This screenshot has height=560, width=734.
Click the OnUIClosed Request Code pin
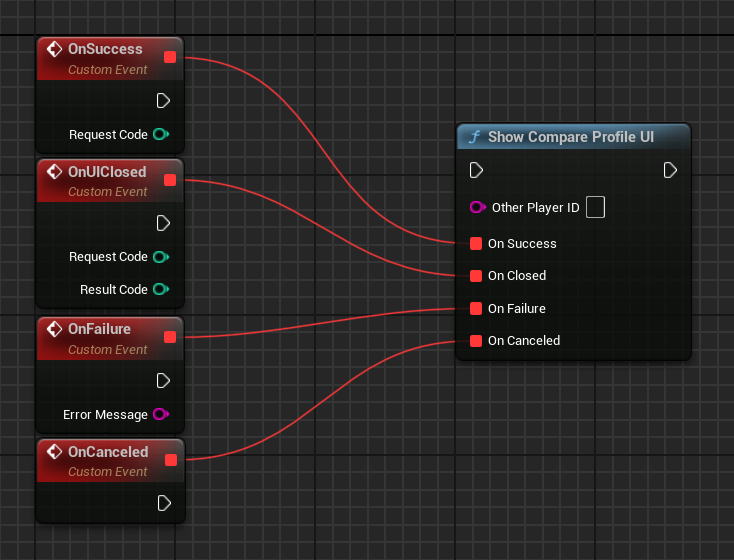point(161,257)
